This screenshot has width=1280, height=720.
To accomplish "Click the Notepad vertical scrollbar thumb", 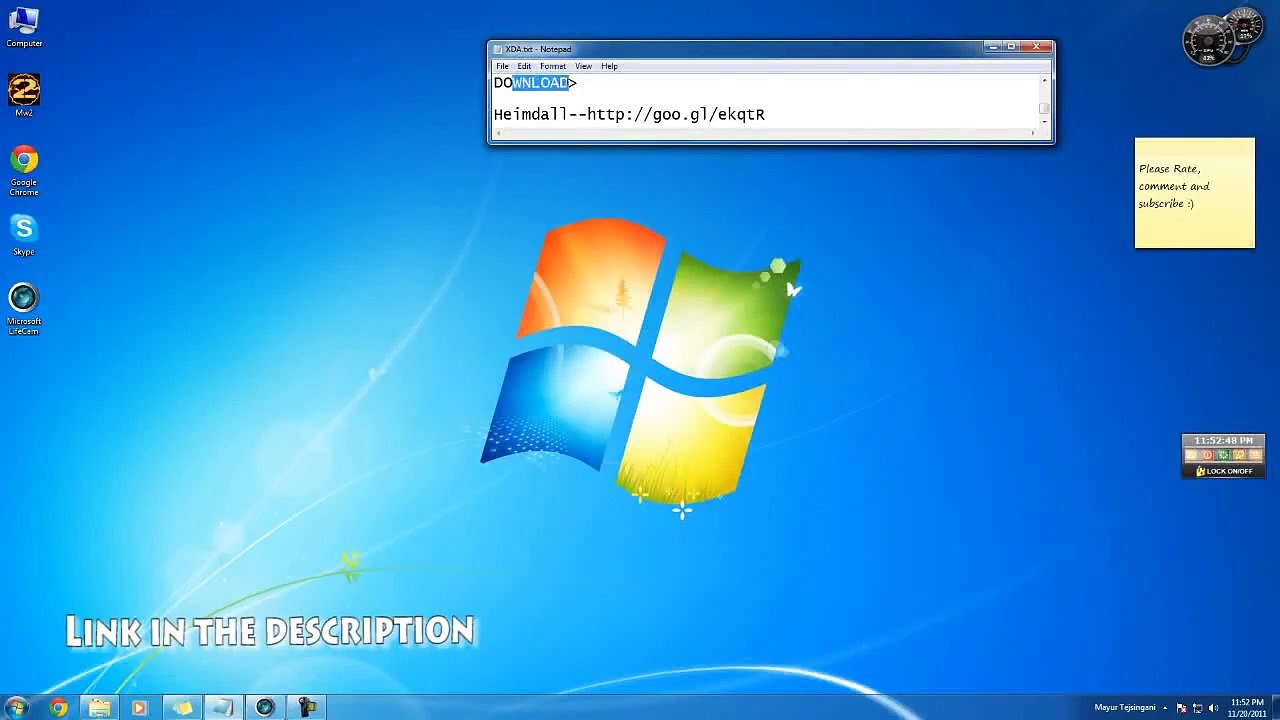I will click(x=1044, y=108).
